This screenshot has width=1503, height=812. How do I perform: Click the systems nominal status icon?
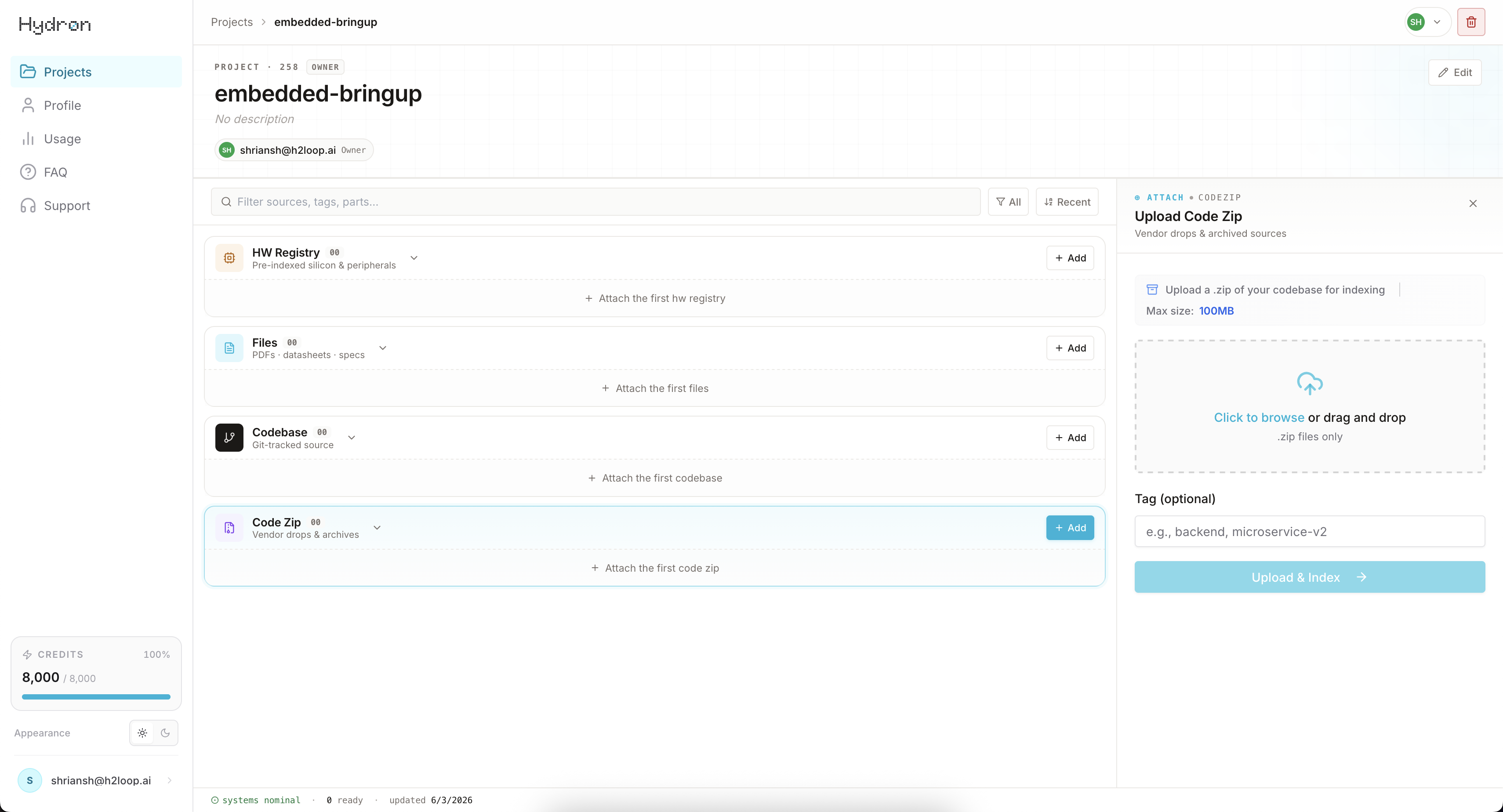tap(215, 800)
